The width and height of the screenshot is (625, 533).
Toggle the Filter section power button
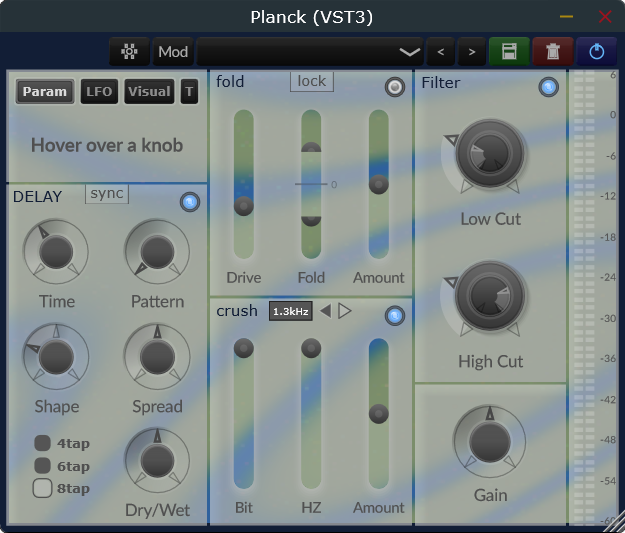click(x=548, y=87)
